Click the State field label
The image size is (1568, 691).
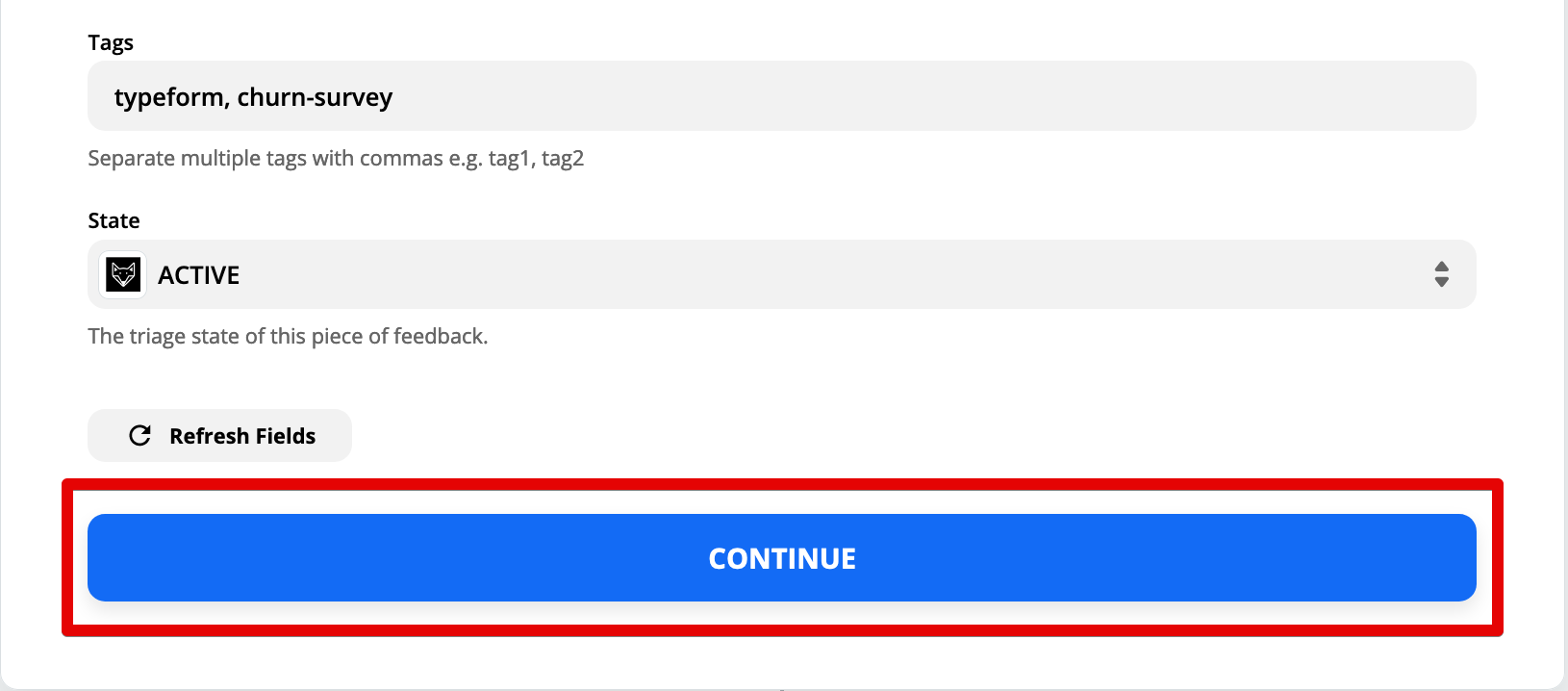point(114,220)
